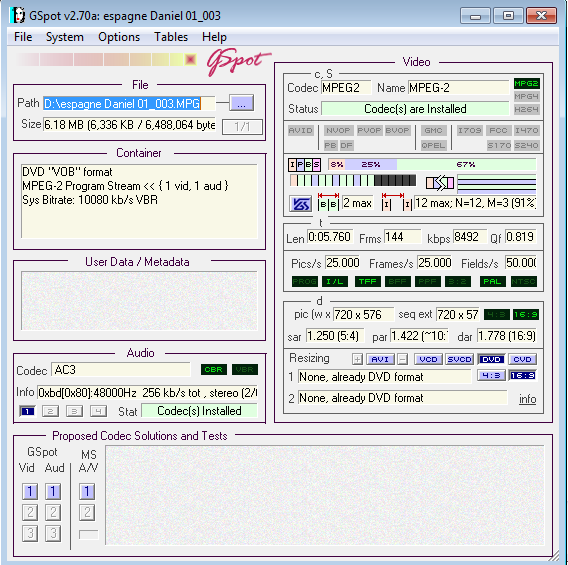Click the red X at progress bar end
This screenshot has height=565, width=568.
[190, 59]
